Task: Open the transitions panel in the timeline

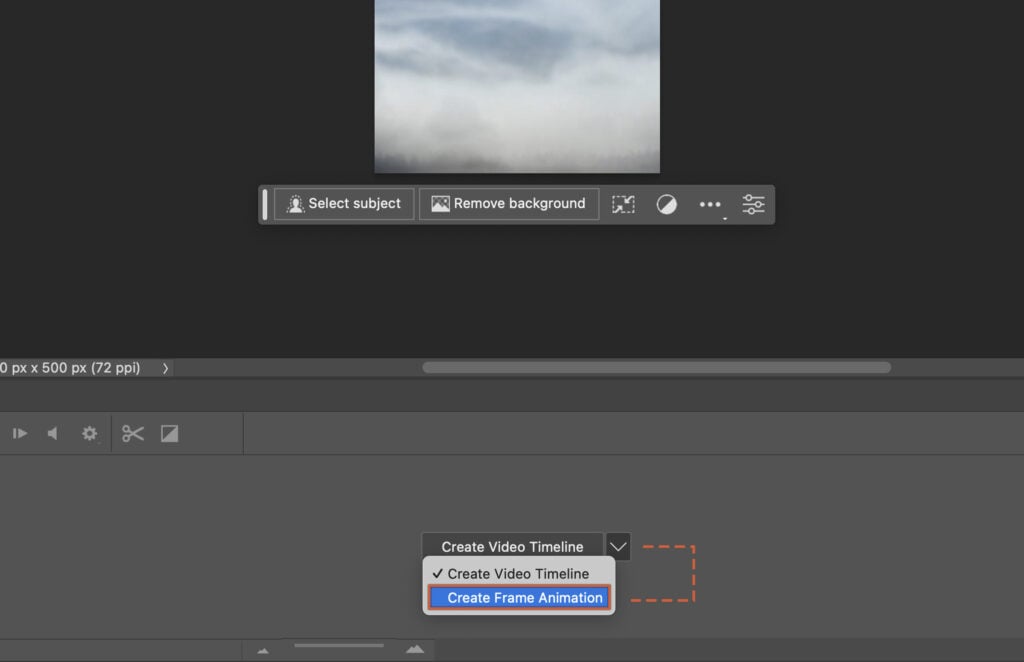Action: tap(168, 433)
